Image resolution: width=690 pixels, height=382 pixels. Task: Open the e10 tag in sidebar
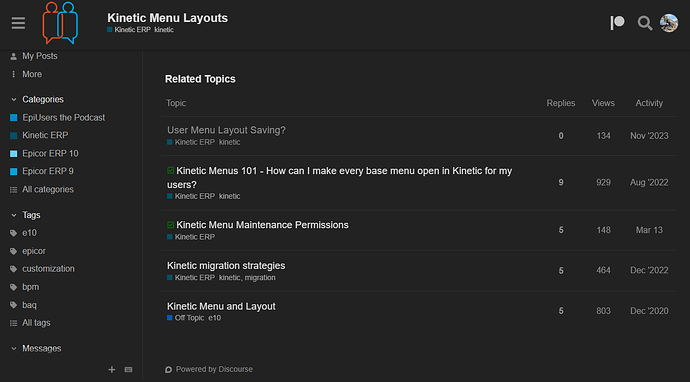30,233
